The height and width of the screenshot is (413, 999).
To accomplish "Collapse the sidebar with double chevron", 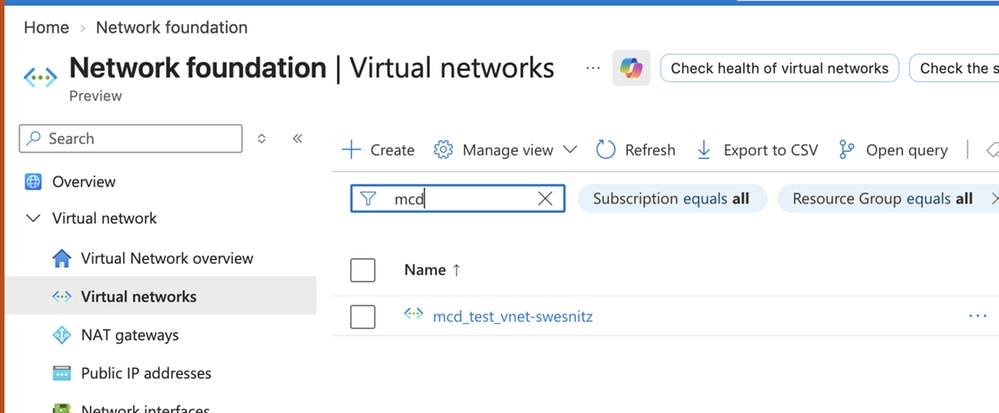I will 297,138.
